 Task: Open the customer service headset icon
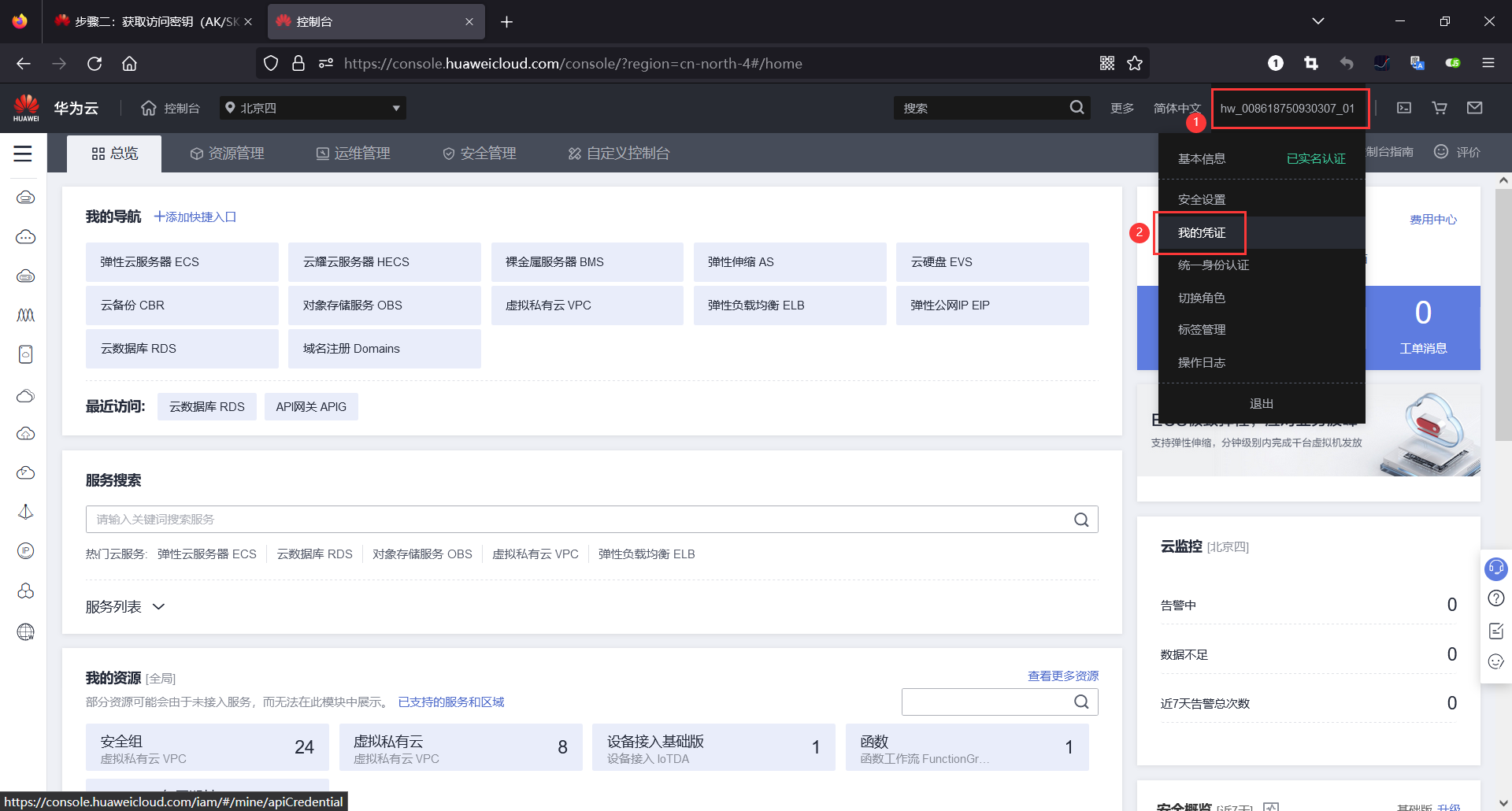pyautogui.click(x=1495, y=568)
